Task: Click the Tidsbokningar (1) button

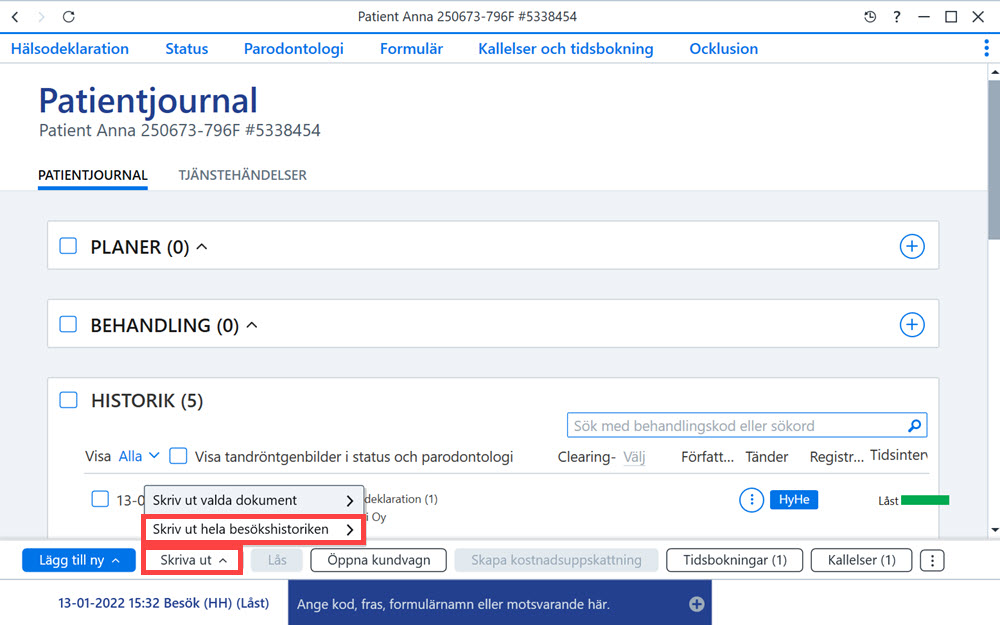Action: pyautogui.click(x=735, y=561)
